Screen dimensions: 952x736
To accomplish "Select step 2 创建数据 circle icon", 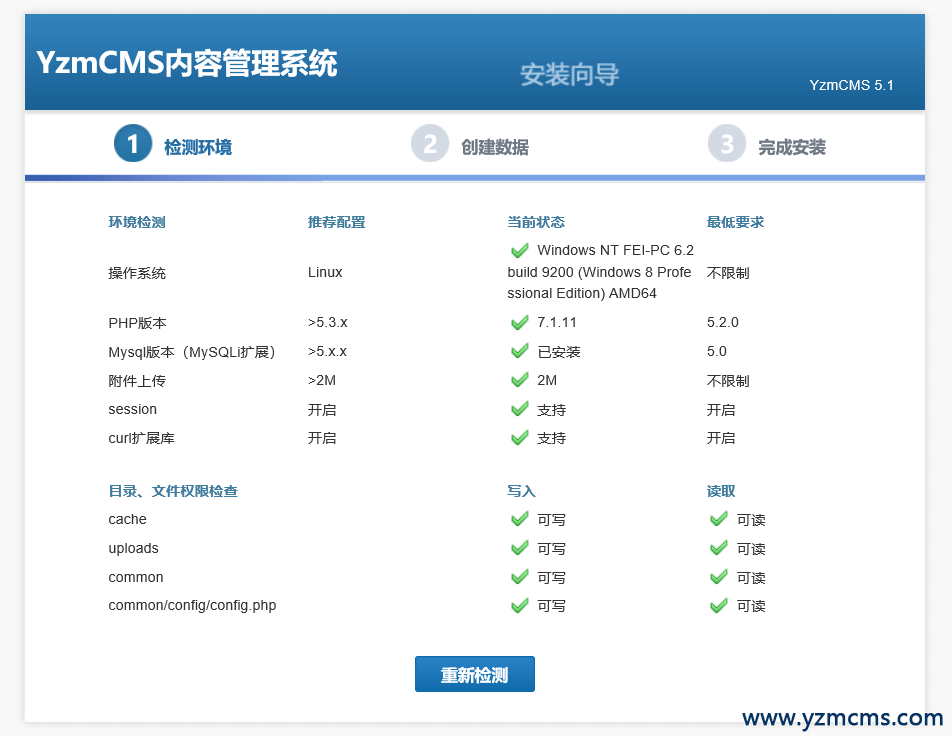I will point(430,143).
